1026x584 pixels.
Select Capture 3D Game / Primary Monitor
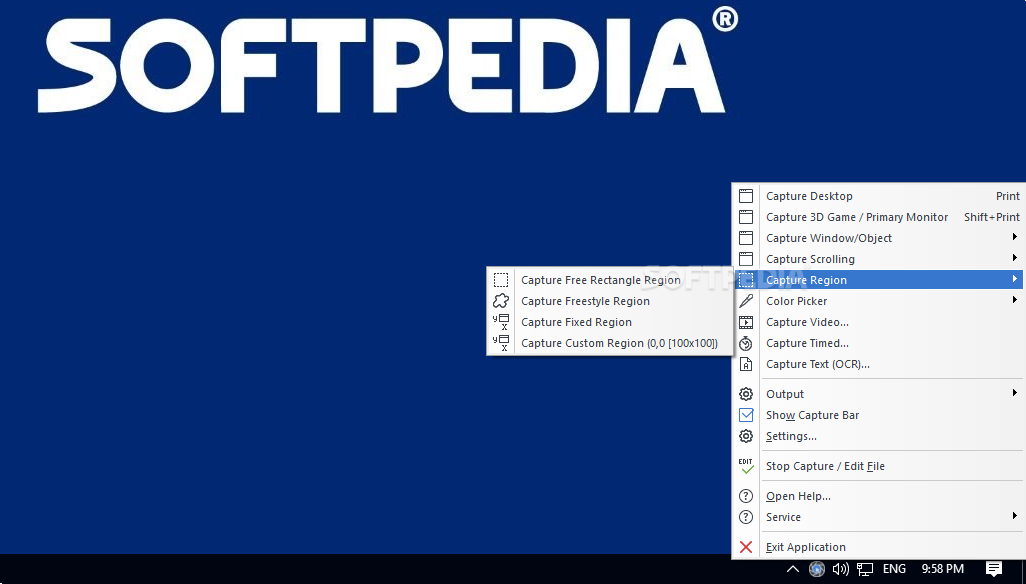[879, 217]
